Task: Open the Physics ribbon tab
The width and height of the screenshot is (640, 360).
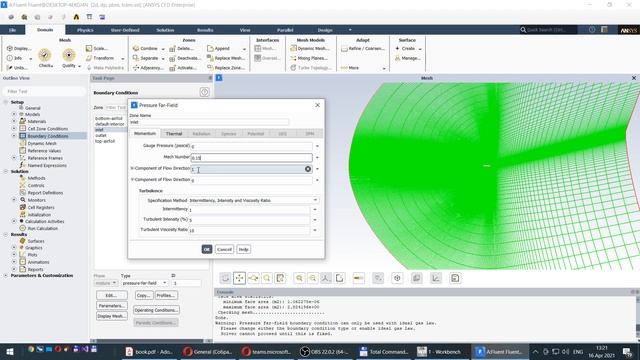Action: click(x=85, y=30)
